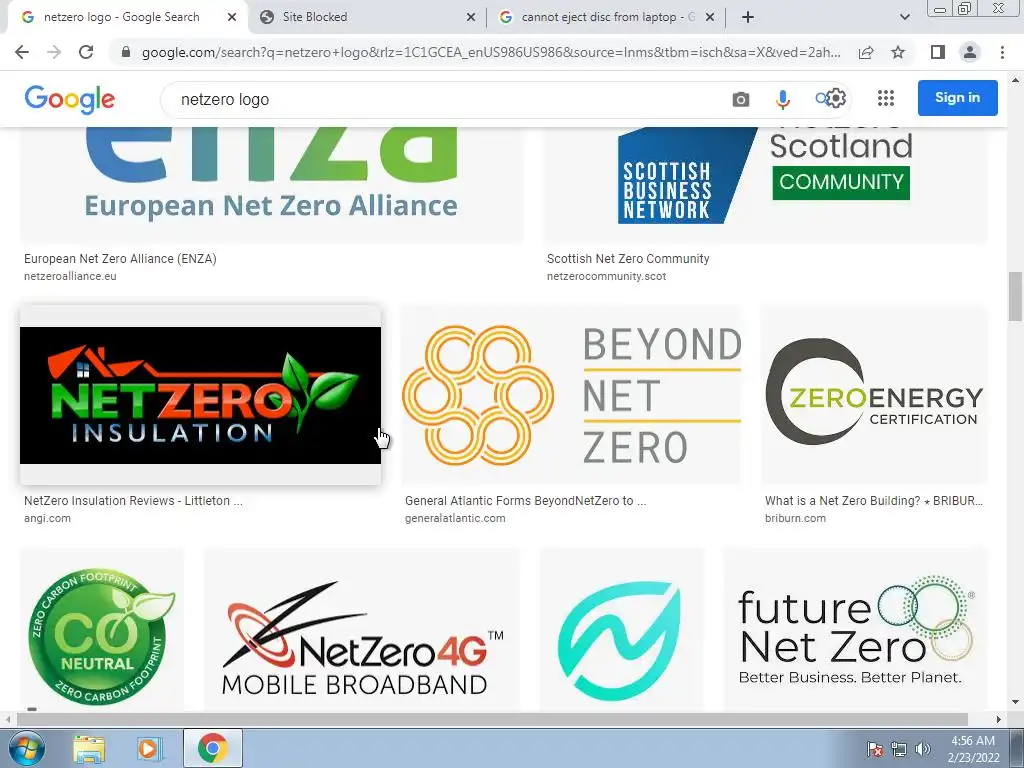Click the scroll up arrow
Screen dimensions: 1024x768
tap(1015, 80)
